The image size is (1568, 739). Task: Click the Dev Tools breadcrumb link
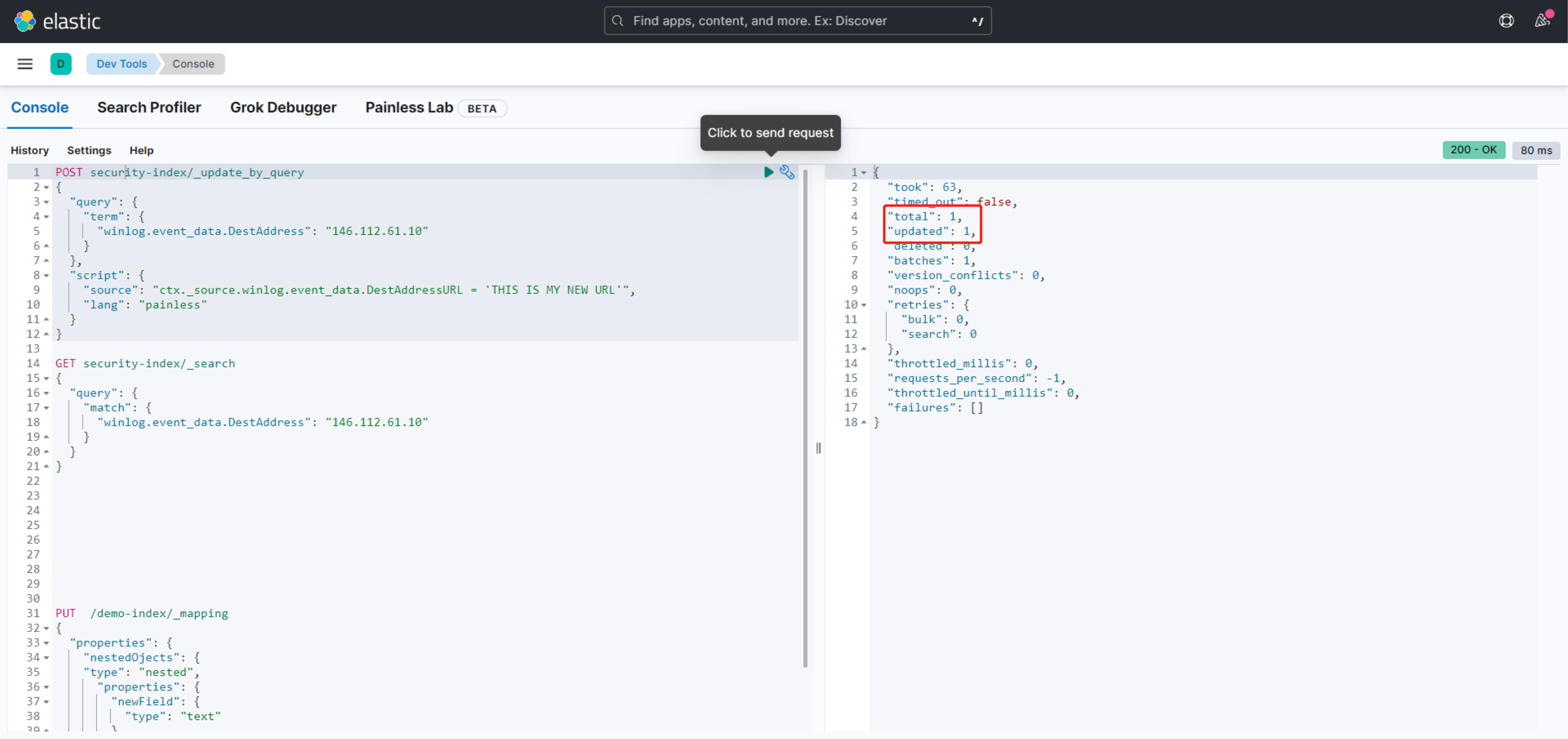(122, 63)
